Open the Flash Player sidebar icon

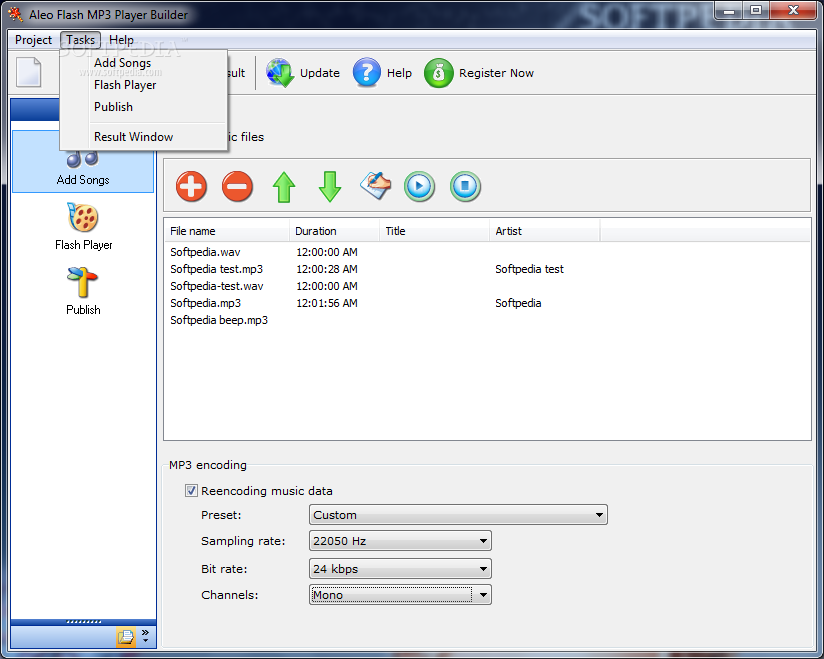[x=83, y=217]
